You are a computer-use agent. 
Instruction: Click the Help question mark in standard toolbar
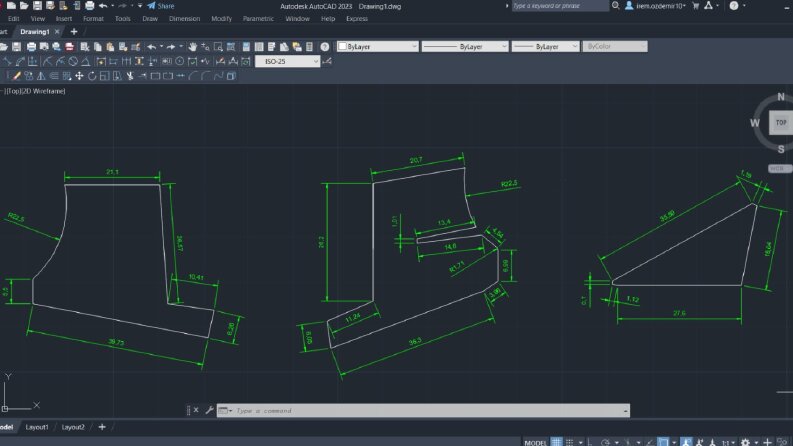pos(325,47)
